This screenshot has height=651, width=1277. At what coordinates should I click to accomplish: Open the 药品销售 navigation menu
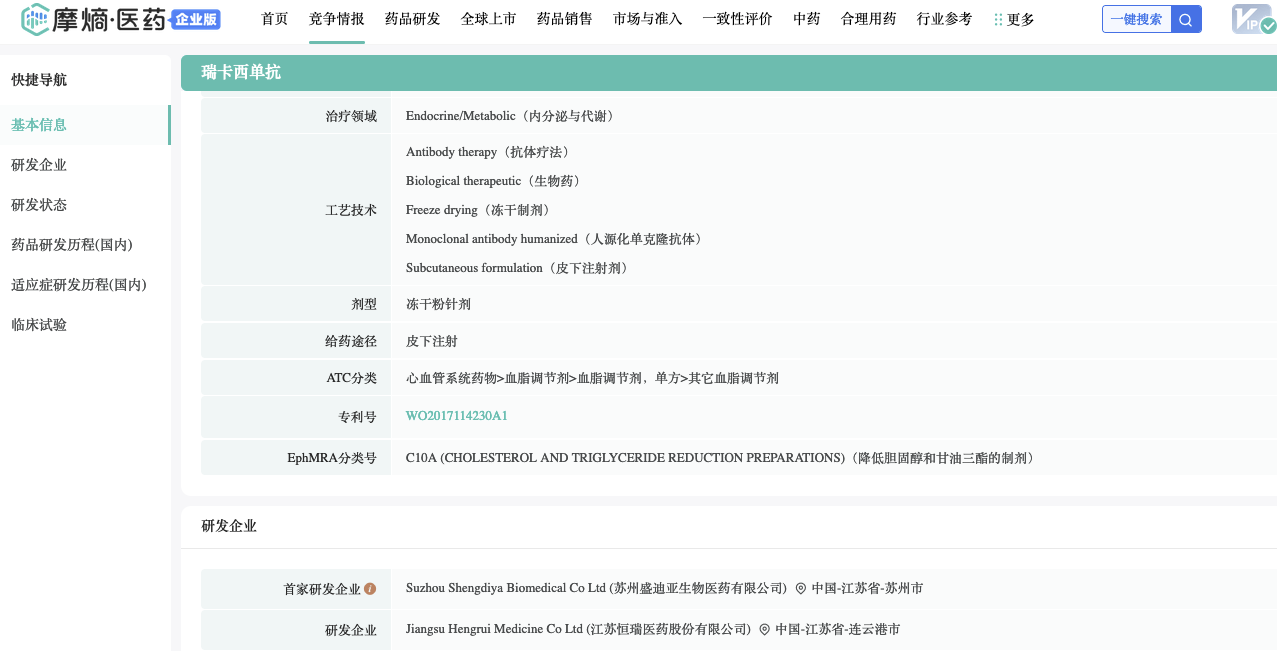[565, 19]
